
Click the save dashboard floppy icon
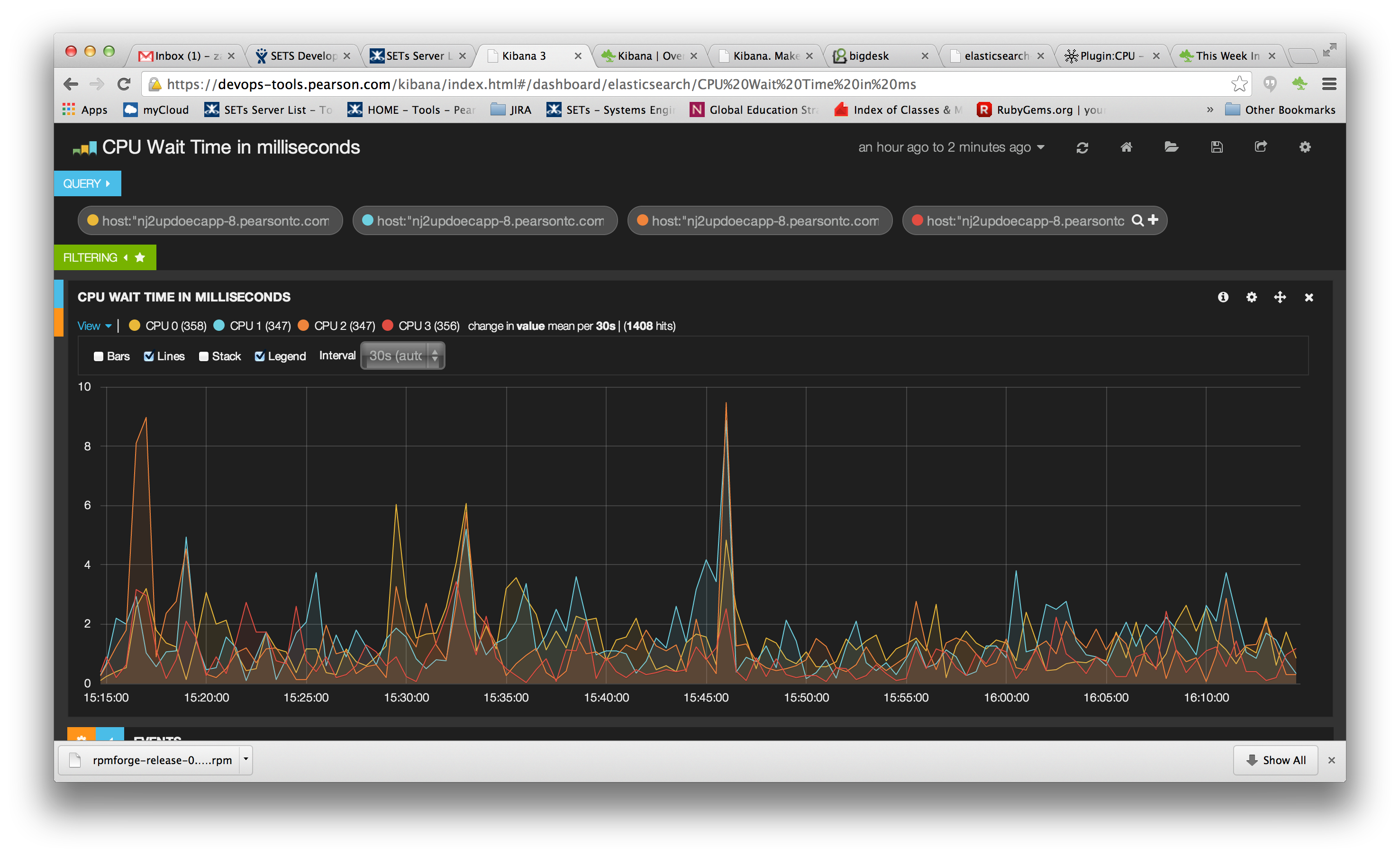pyautogui.click(x=1217, y=147)
